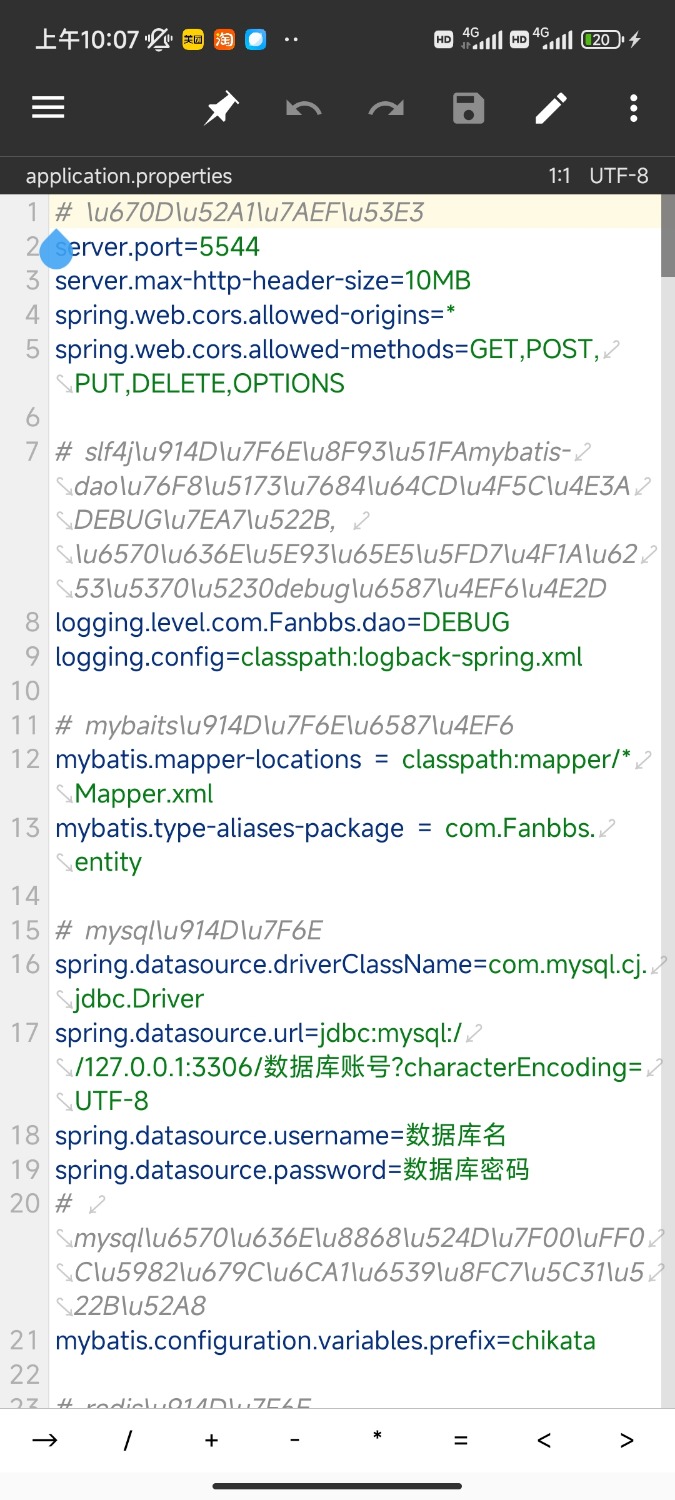Save the file with floppy disk icon
The height and width of the screenshot is (1500, 675).
[468, 108]
